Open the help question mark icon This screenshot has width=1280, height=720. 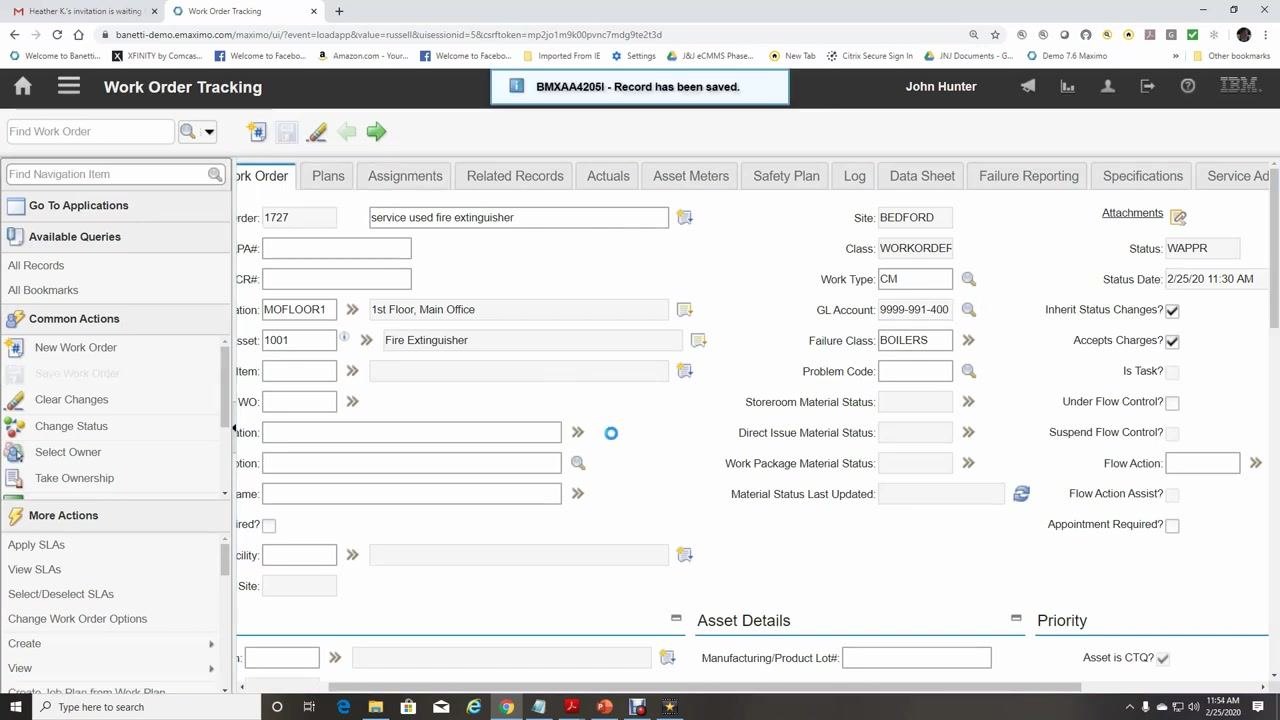coord(1188,87)
